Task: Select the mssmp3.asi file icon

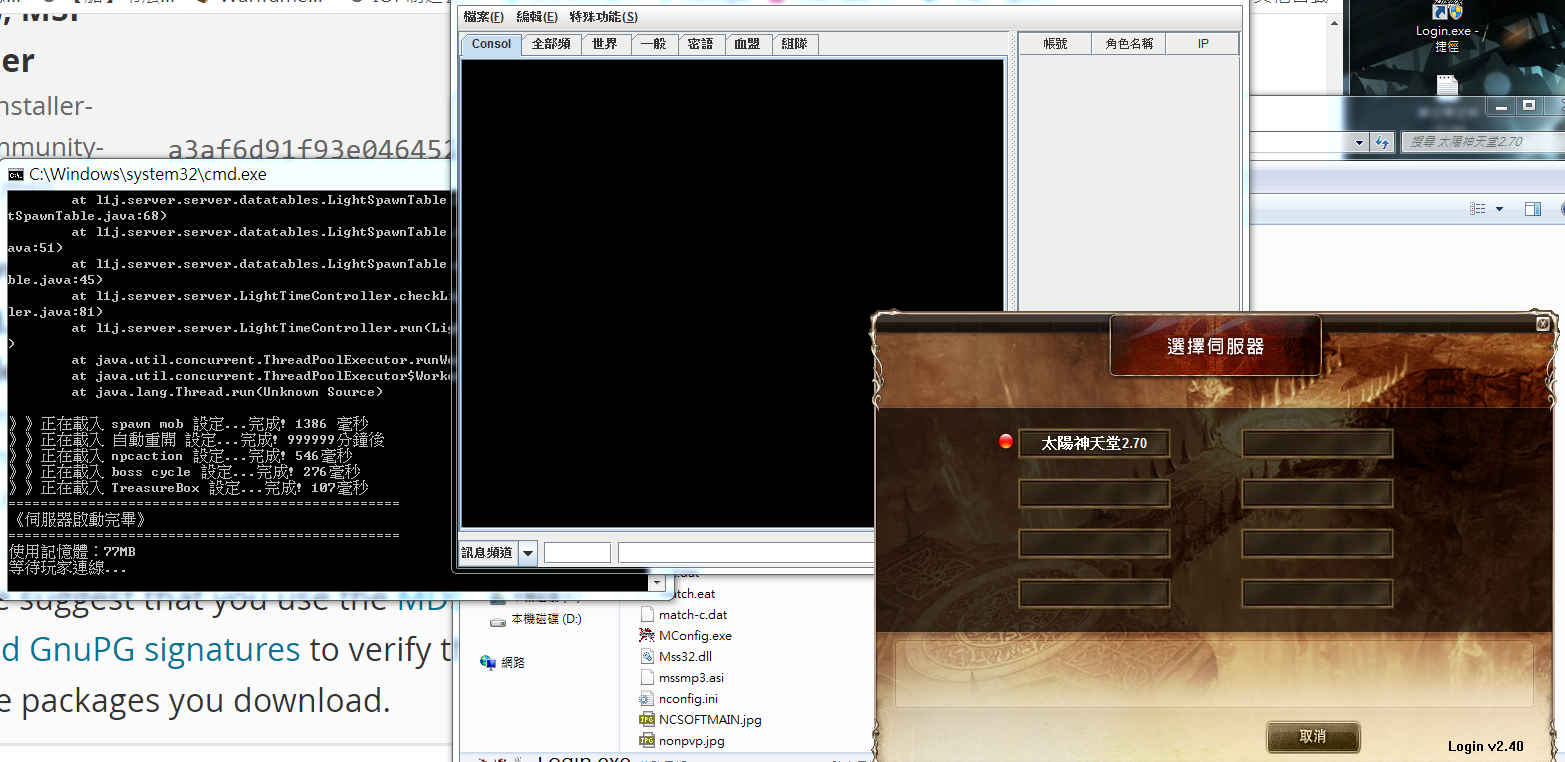Action: (646, 677)
